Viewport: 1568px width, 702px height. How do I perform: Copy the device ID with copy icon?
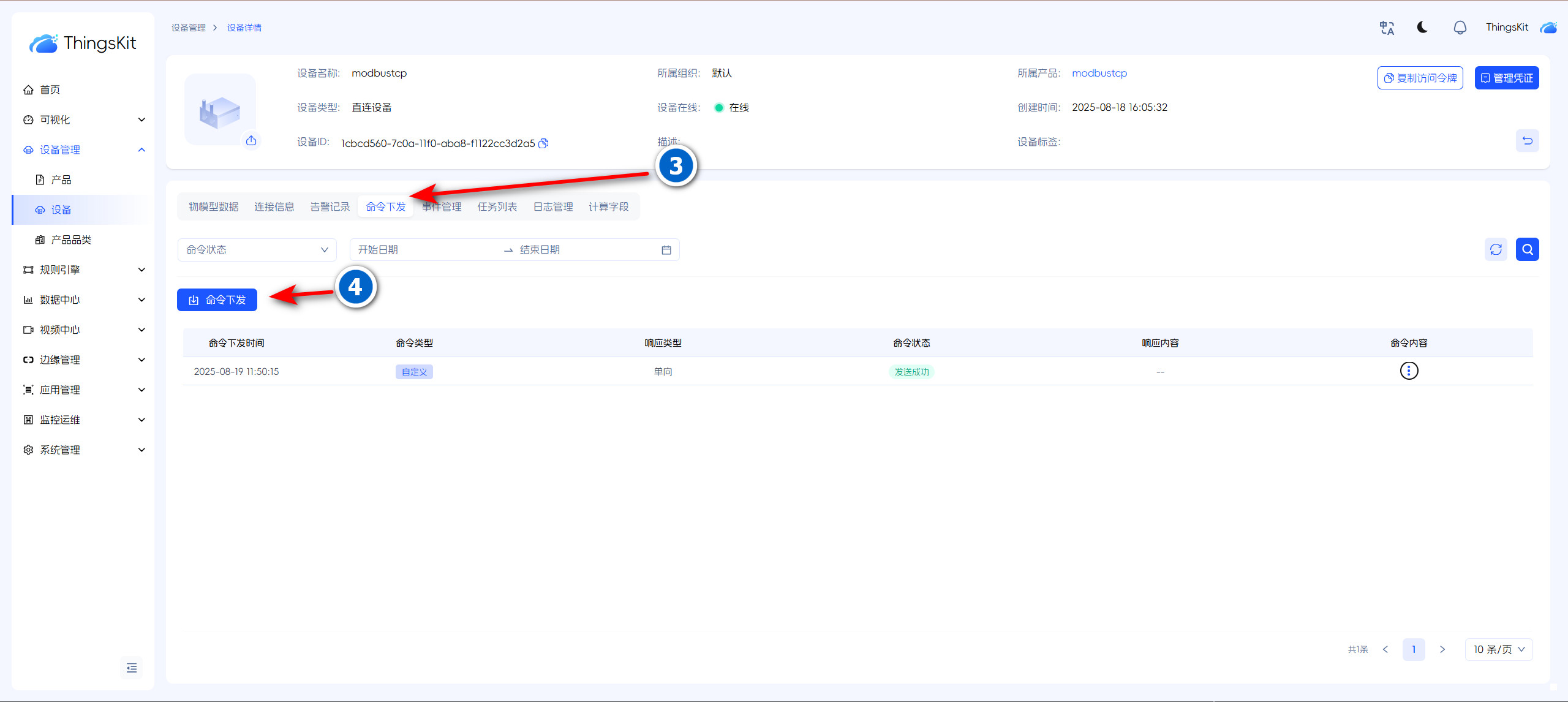coord(543,143)
